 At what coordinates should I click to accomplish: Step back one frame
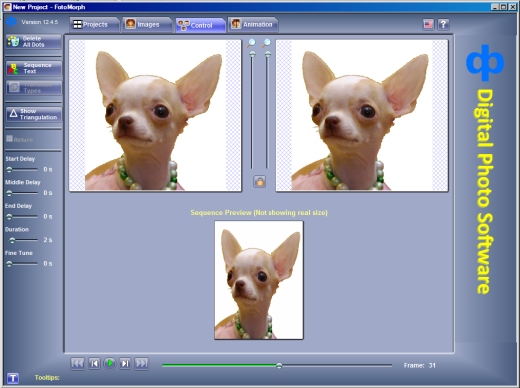(94, 363)
